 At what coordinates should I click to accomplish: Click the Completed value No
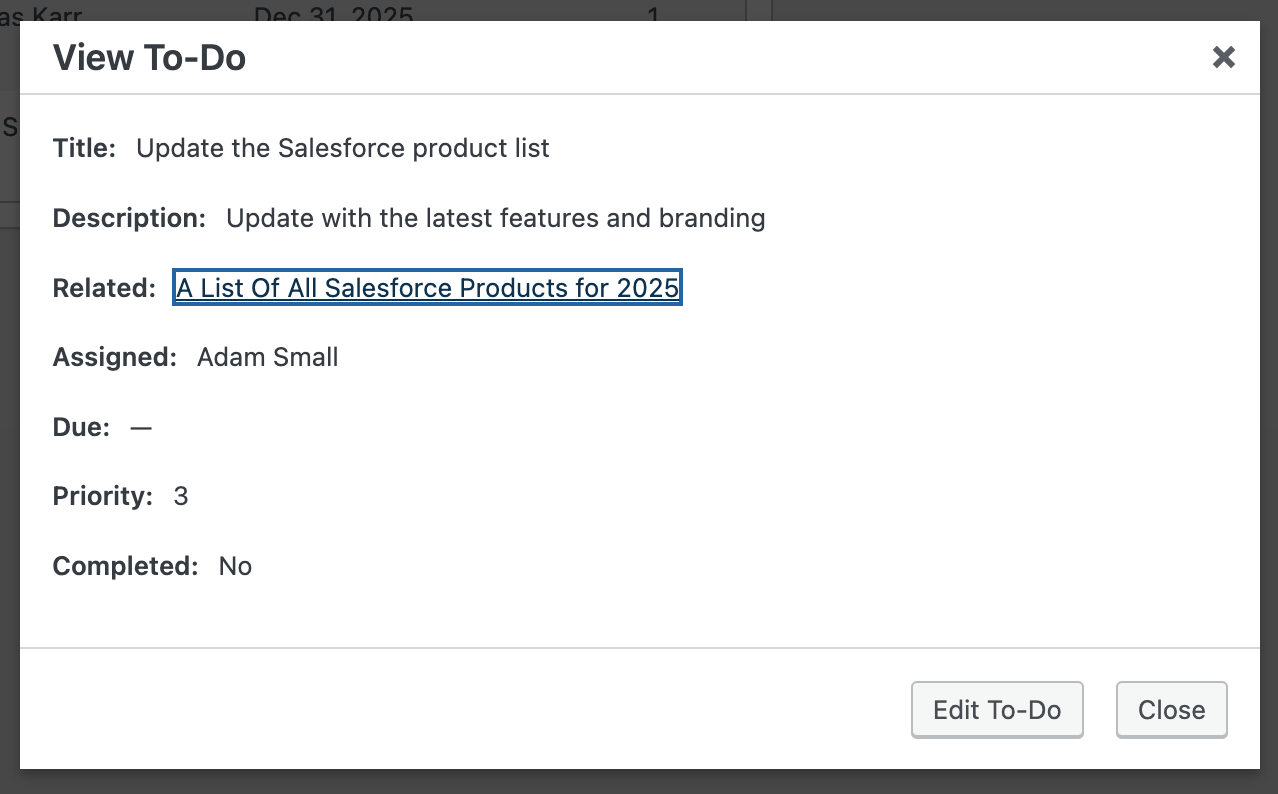point(235,566)
